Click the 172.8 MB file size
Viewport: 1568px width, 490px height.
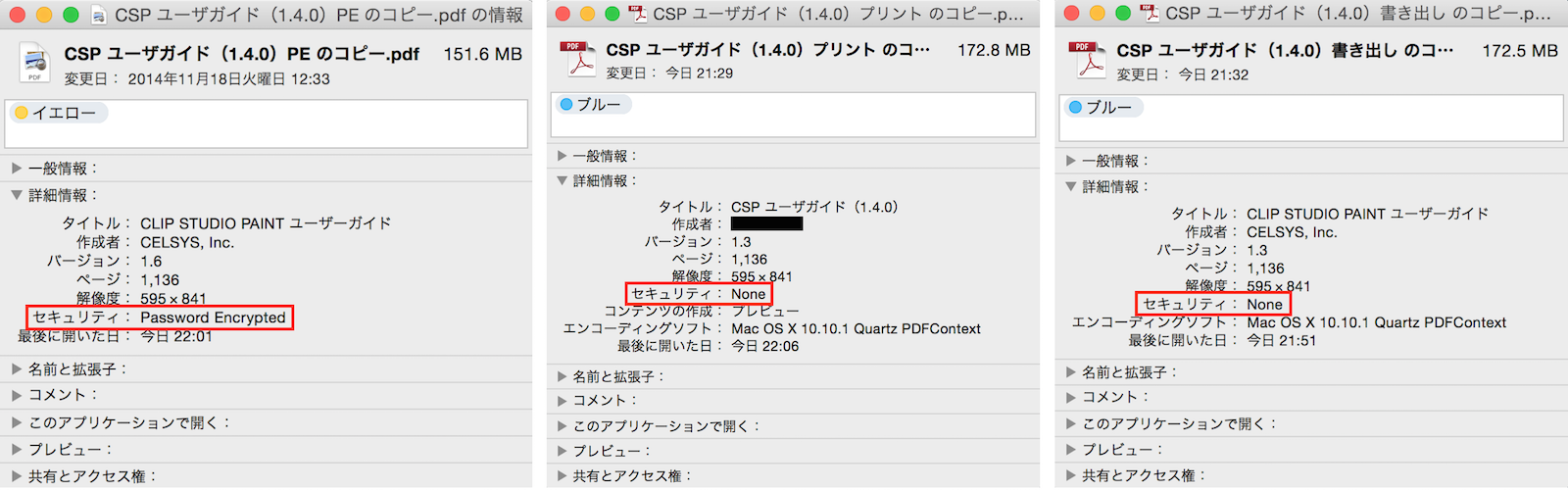(x=994, y=50)
